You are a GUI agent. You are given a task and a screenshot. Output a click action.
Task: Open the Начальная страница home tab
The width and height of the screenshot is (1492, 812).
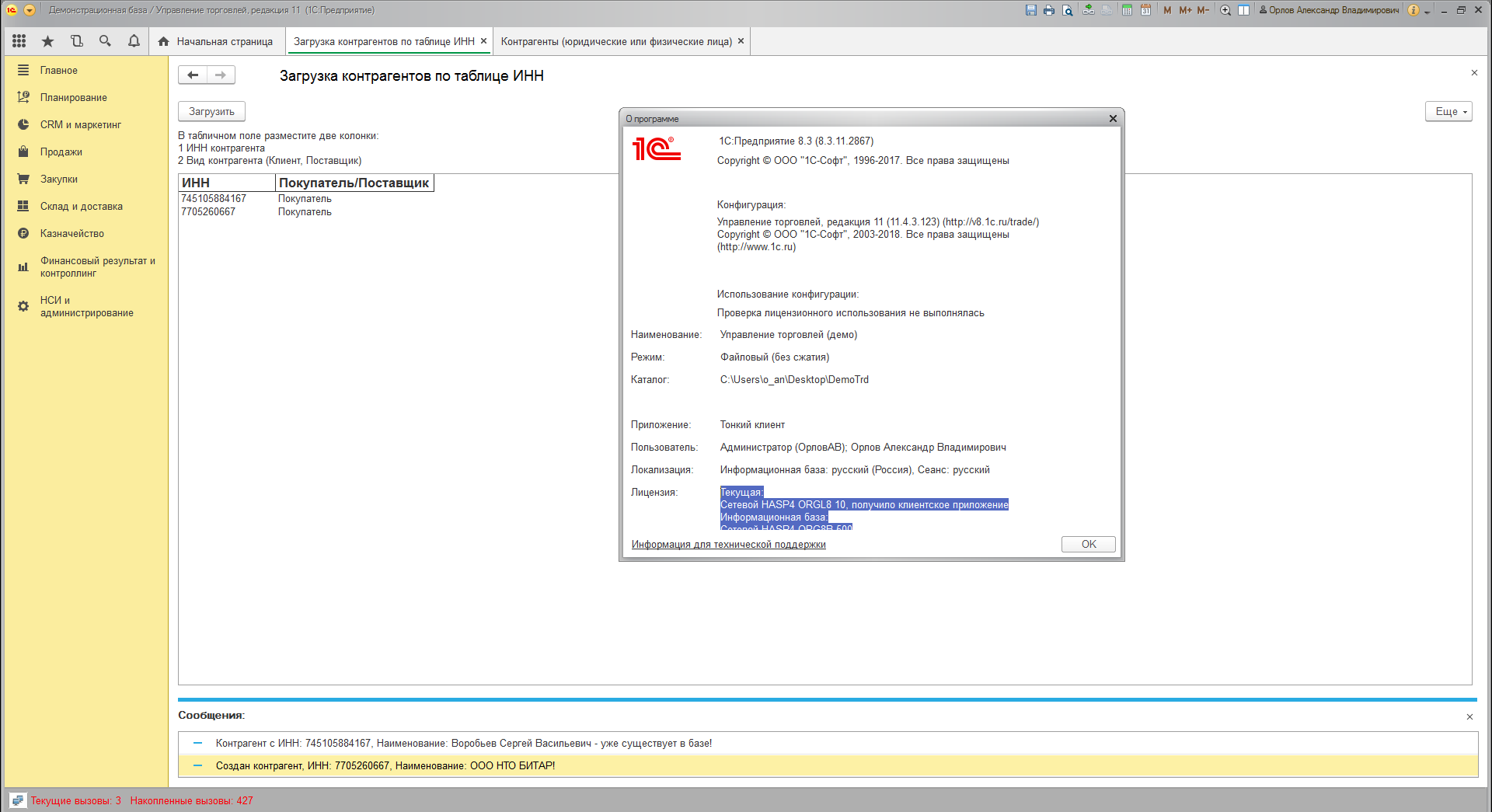pos(216,41)
